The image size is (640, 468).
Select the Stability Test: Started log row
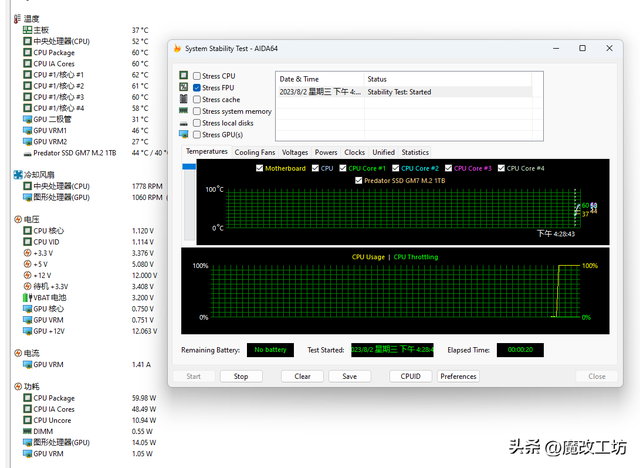[x=404, y=92]
